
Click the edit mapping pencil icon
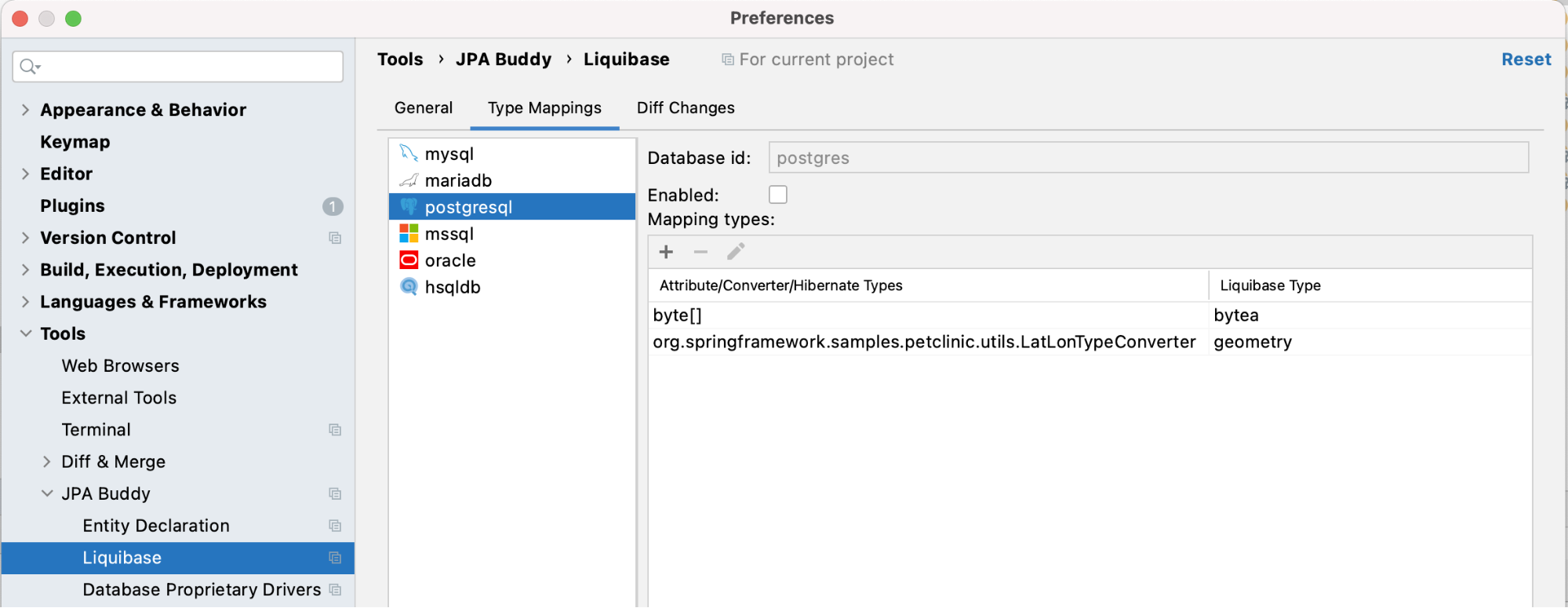(736, 252)
